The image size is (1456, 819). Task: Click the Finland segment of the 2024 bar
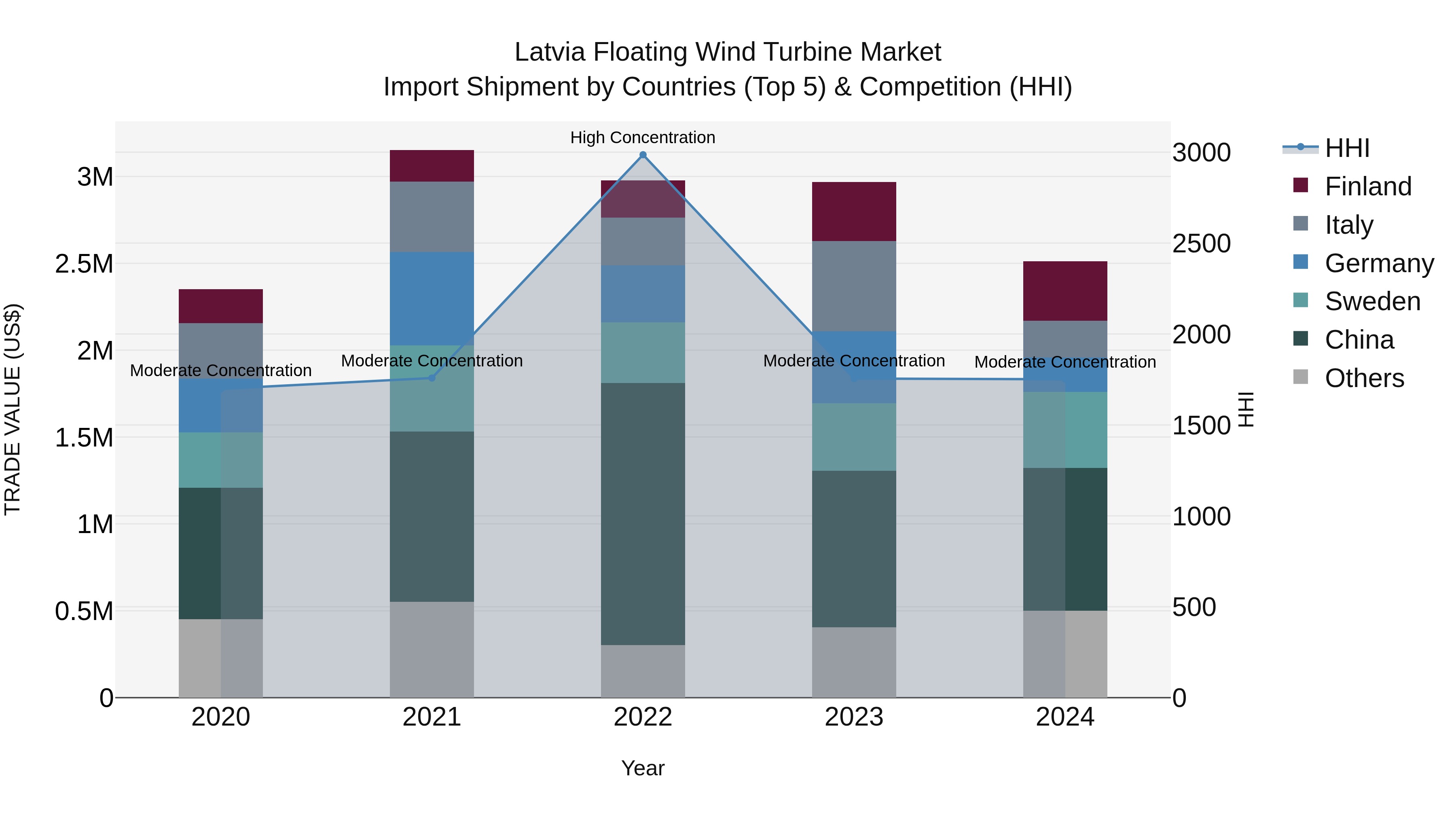pyautogui.click(x=1065, y=291)
